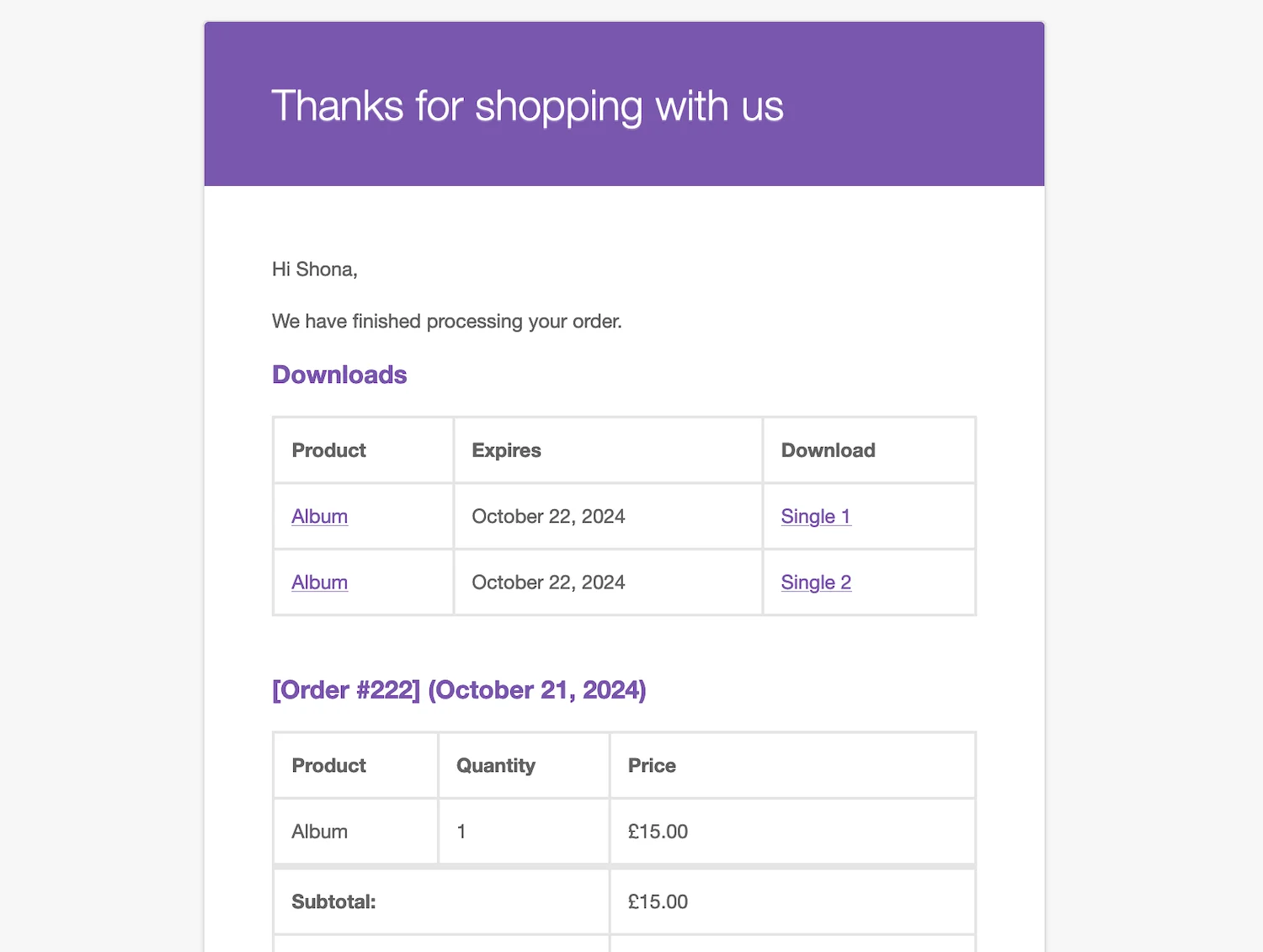Click the expiry date in Single 1 row
Image resolution: width=1263 pixels, height=952 pixels.
point(548,517)
